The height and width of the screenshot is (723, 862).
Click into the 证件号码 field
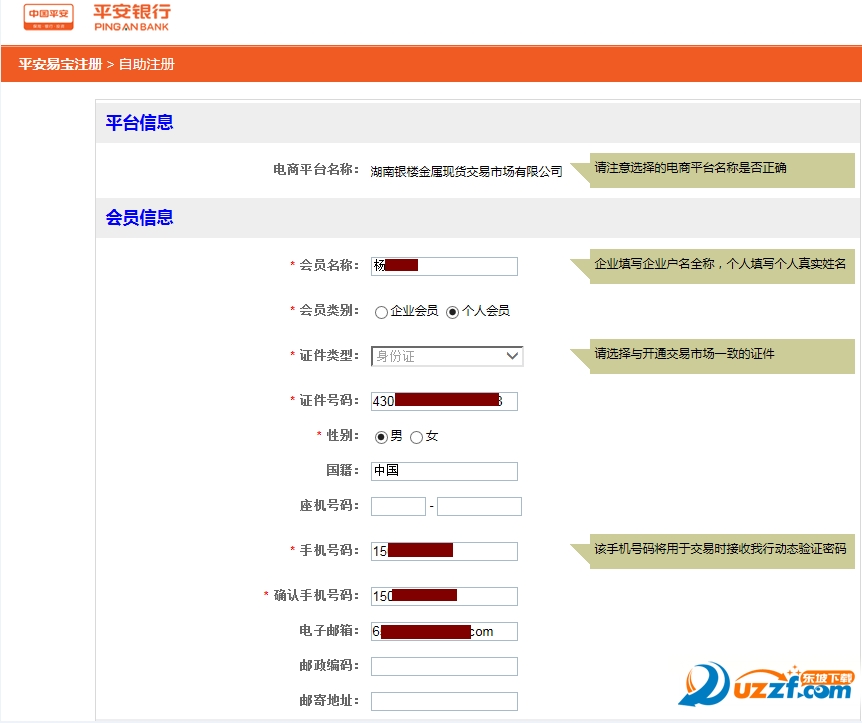point(444,401)
